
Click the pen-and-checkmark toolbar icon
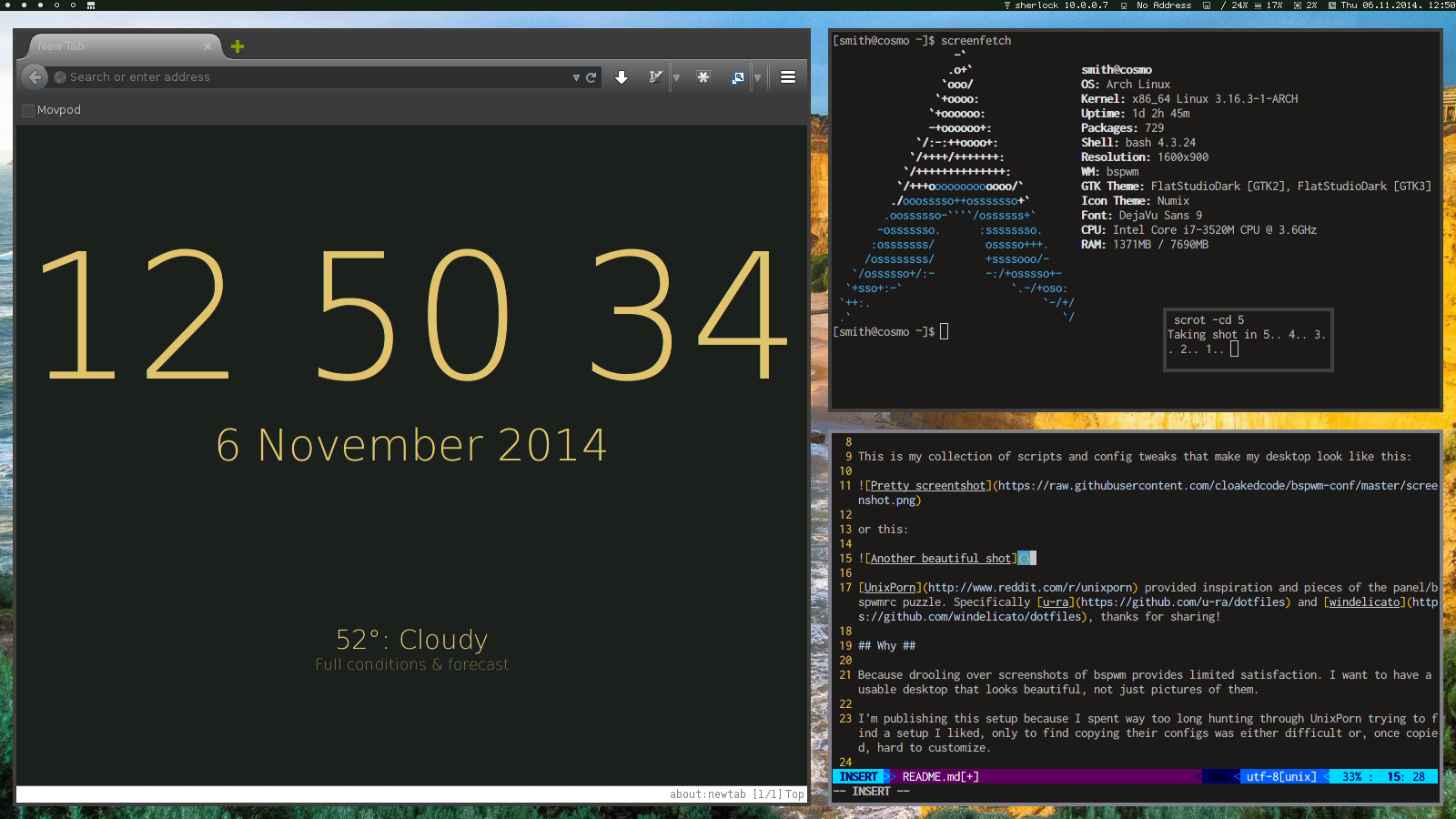pyautogui.click(x=655, y=77)
